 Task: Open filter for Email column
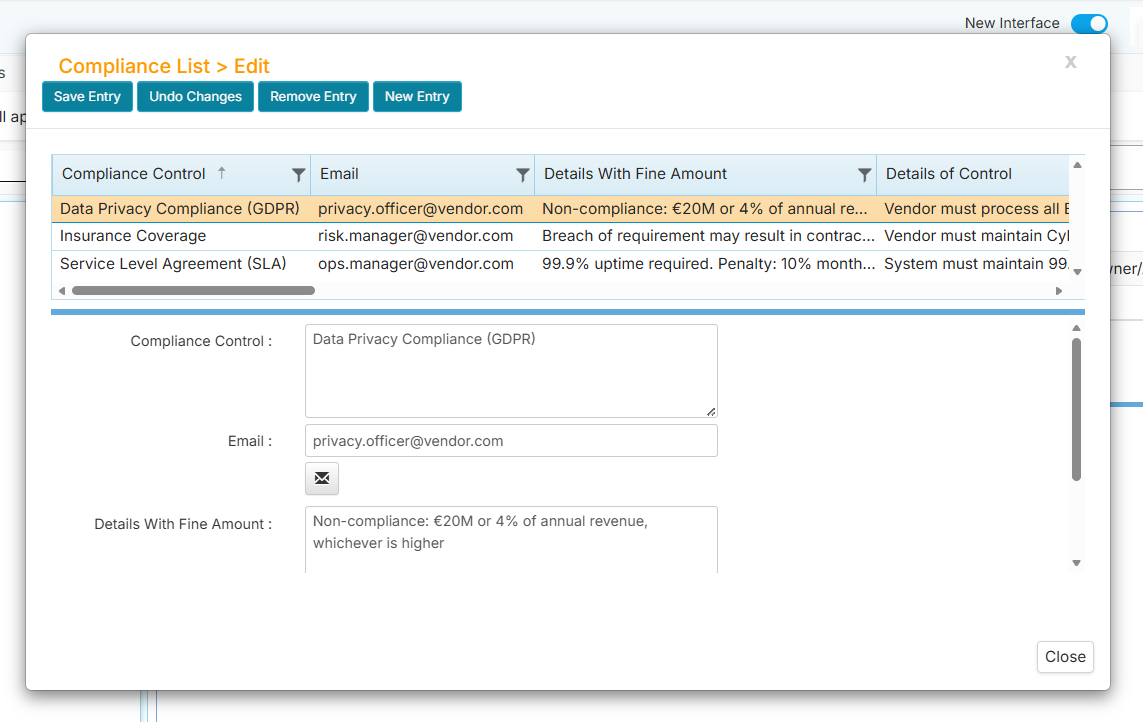tap(522, 175)
